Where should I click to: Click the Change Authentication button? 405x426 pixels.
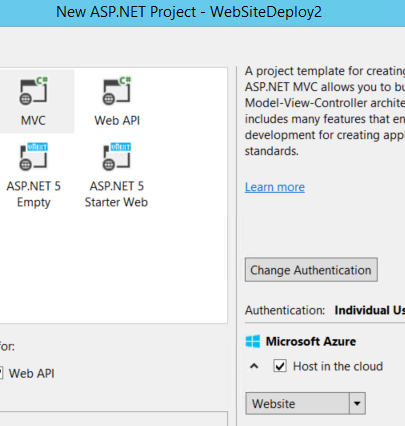(311, 270)
